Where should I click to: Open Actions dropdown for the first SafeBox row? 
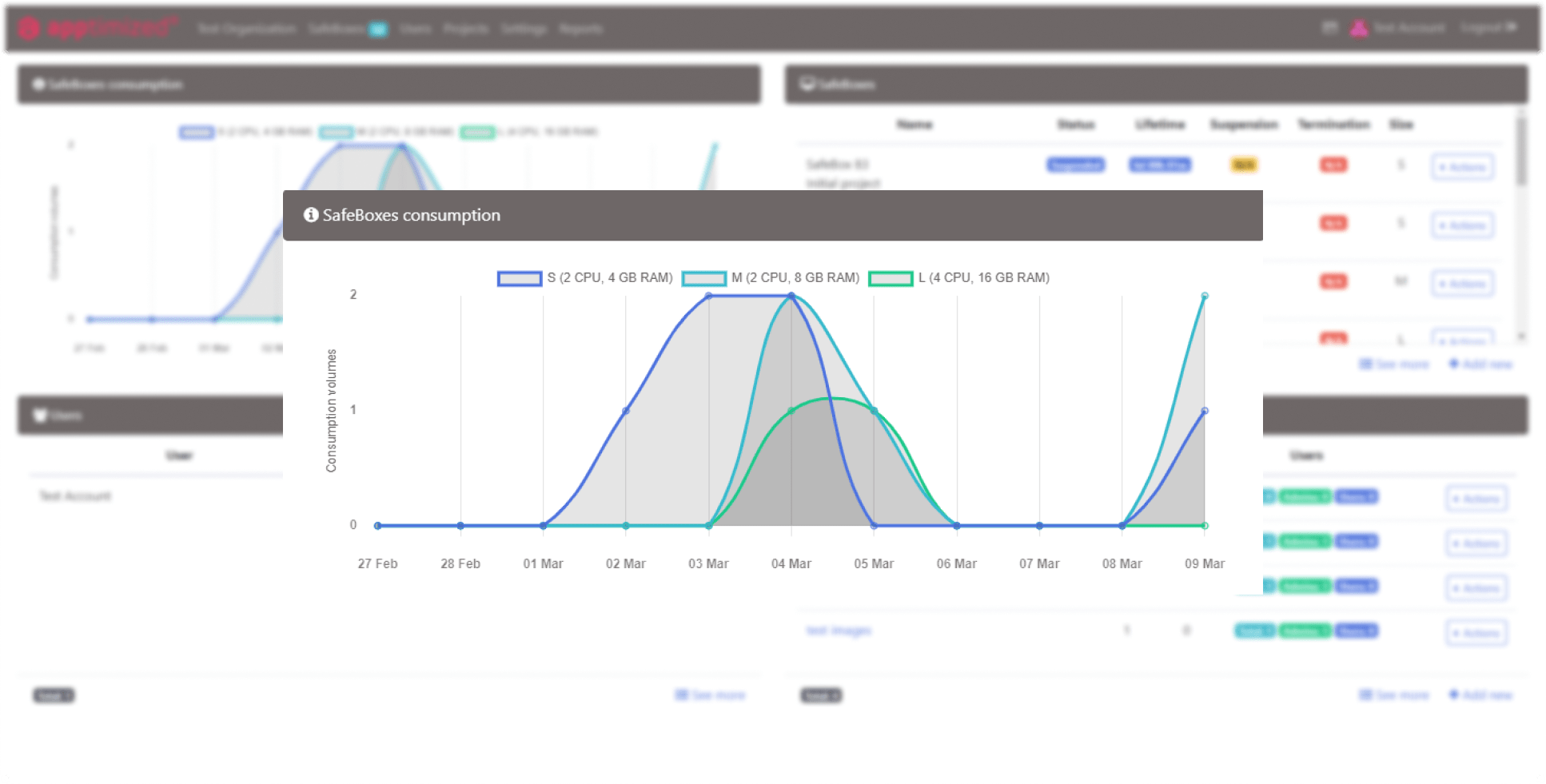(1462, 167)
